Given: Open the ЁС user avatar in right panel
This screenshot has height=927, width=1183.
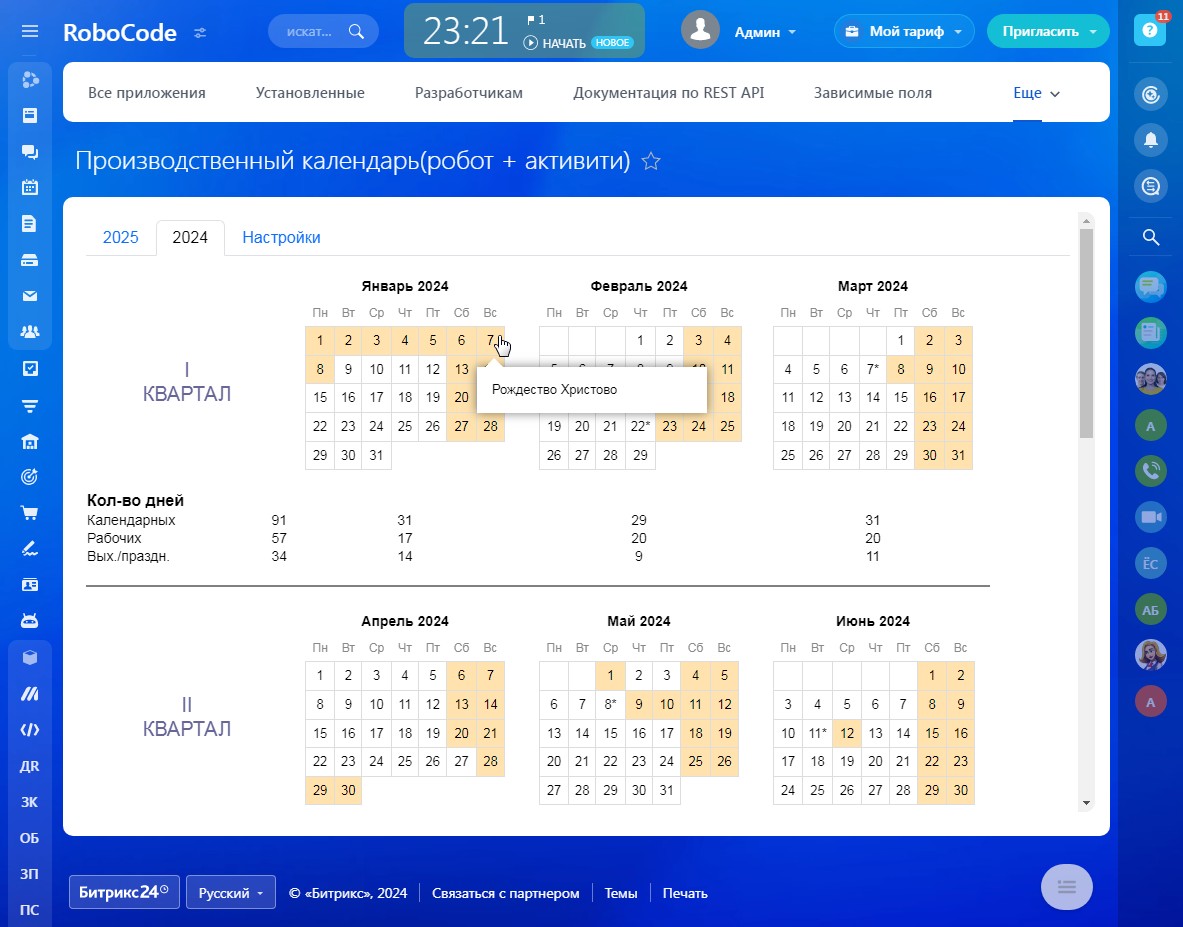Looking at the screenshot, I should [1151, 563].
